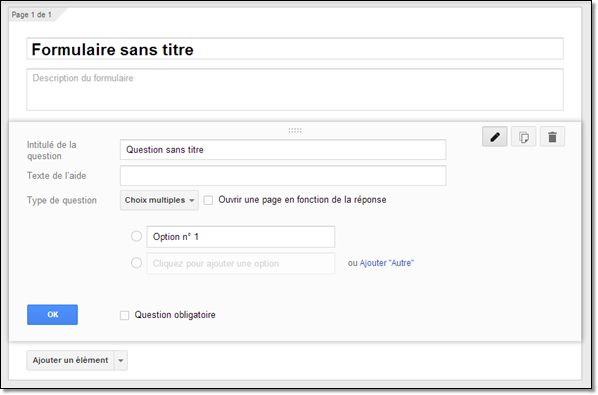Expand the arrow next to 'Ajouter un élément'
Screen dimensions: 598x395
[x=121, y=360]
